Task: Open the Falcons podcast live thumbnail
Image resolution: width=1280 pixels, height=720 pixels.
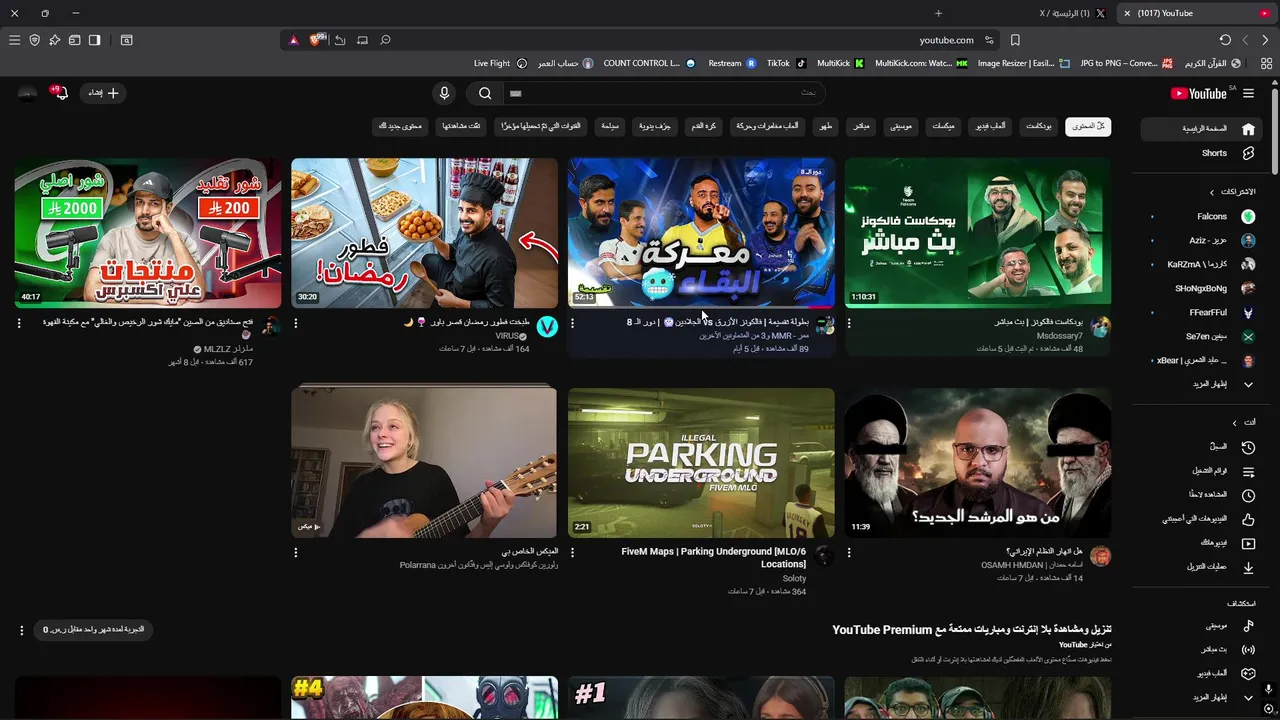Action: coord(978,231)
